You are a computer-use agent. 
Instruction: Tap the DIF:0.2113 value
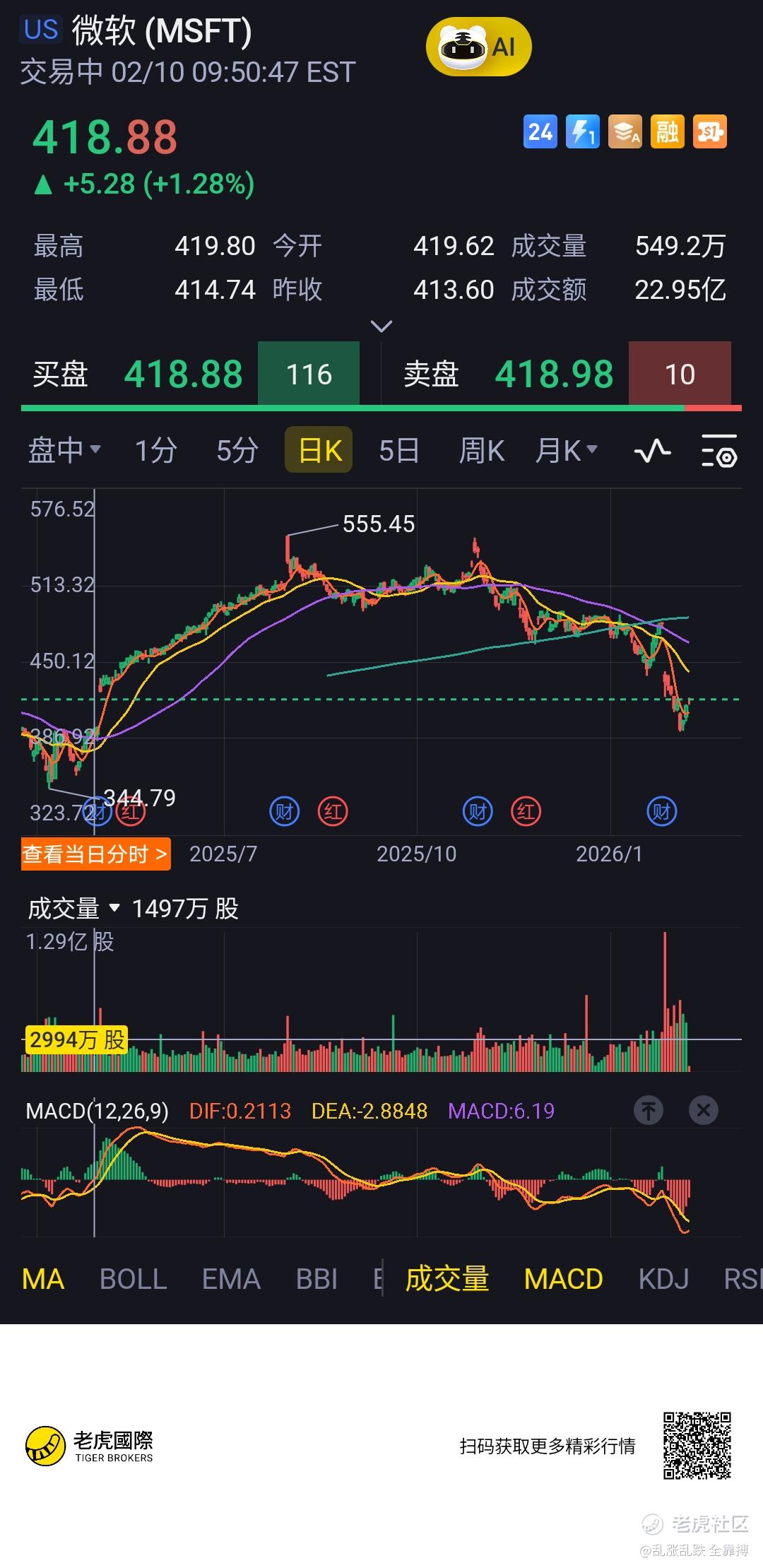coord(240,1112)
